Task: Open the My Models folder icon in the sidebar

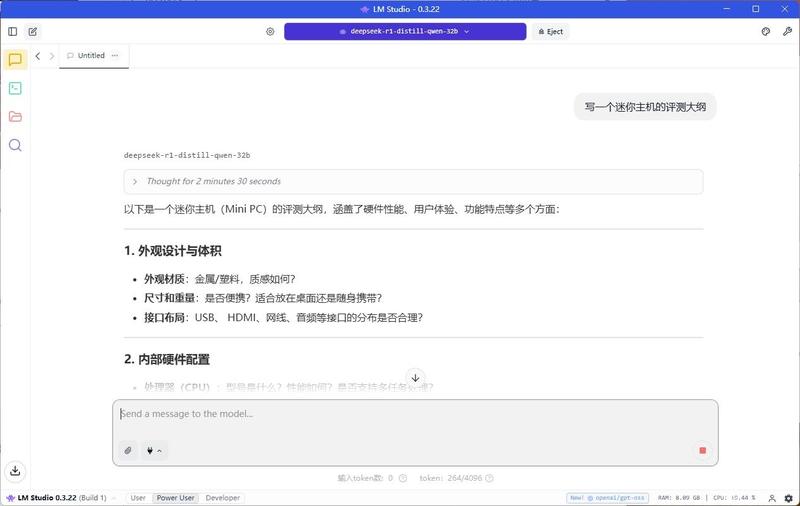Action: click(x=15, y=117)
